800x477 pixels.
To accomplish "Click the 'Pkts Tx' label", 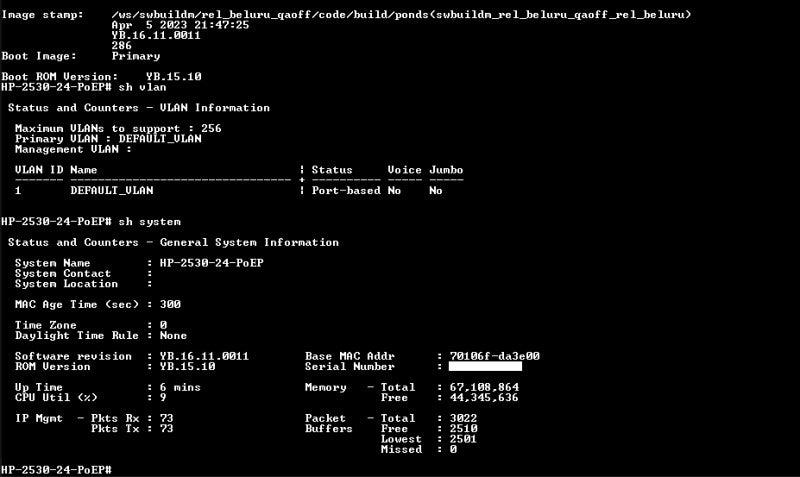I will click(115, 429).
